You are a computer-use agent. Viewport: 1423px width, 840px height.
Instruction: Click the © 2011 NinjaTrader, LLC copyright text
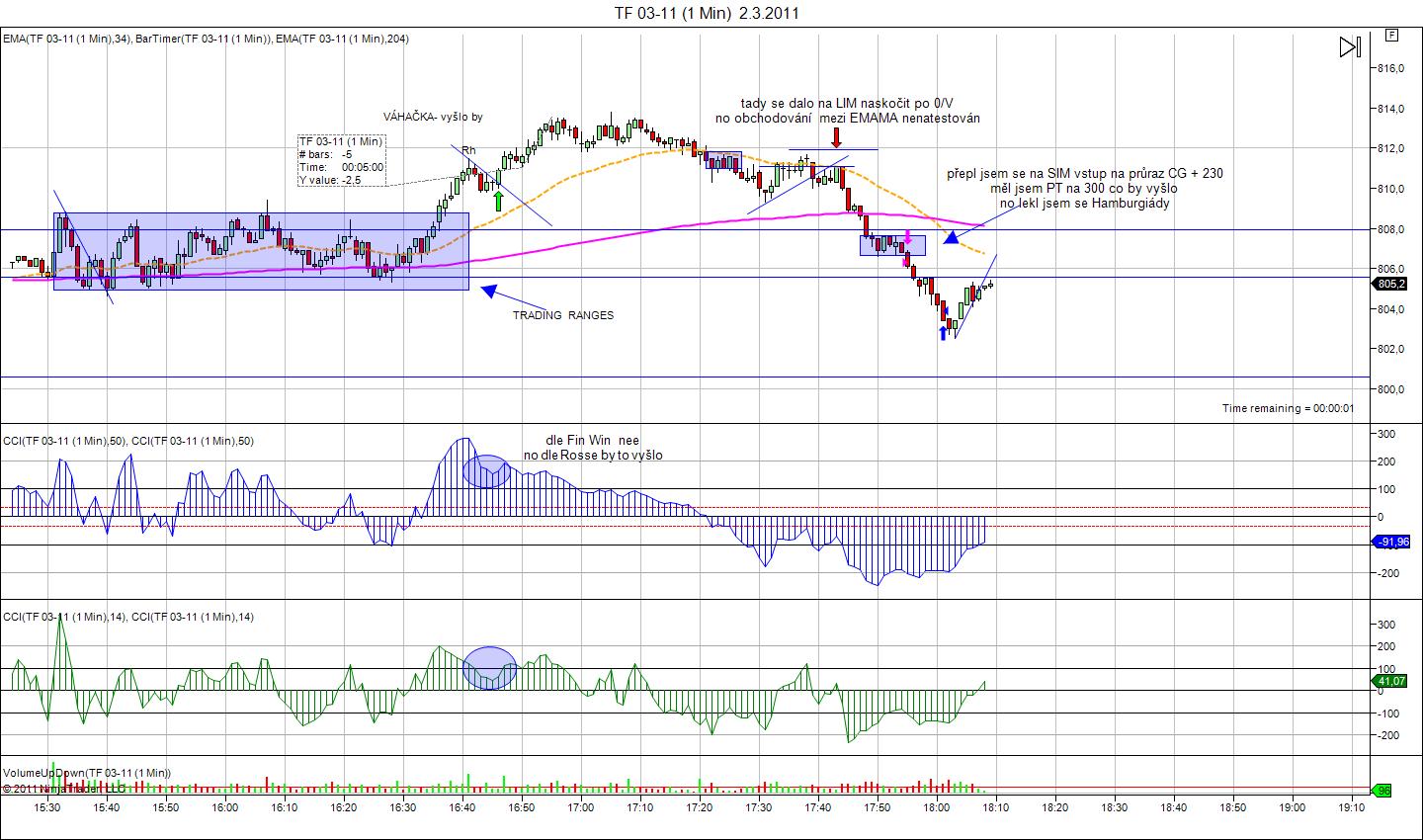64,789
